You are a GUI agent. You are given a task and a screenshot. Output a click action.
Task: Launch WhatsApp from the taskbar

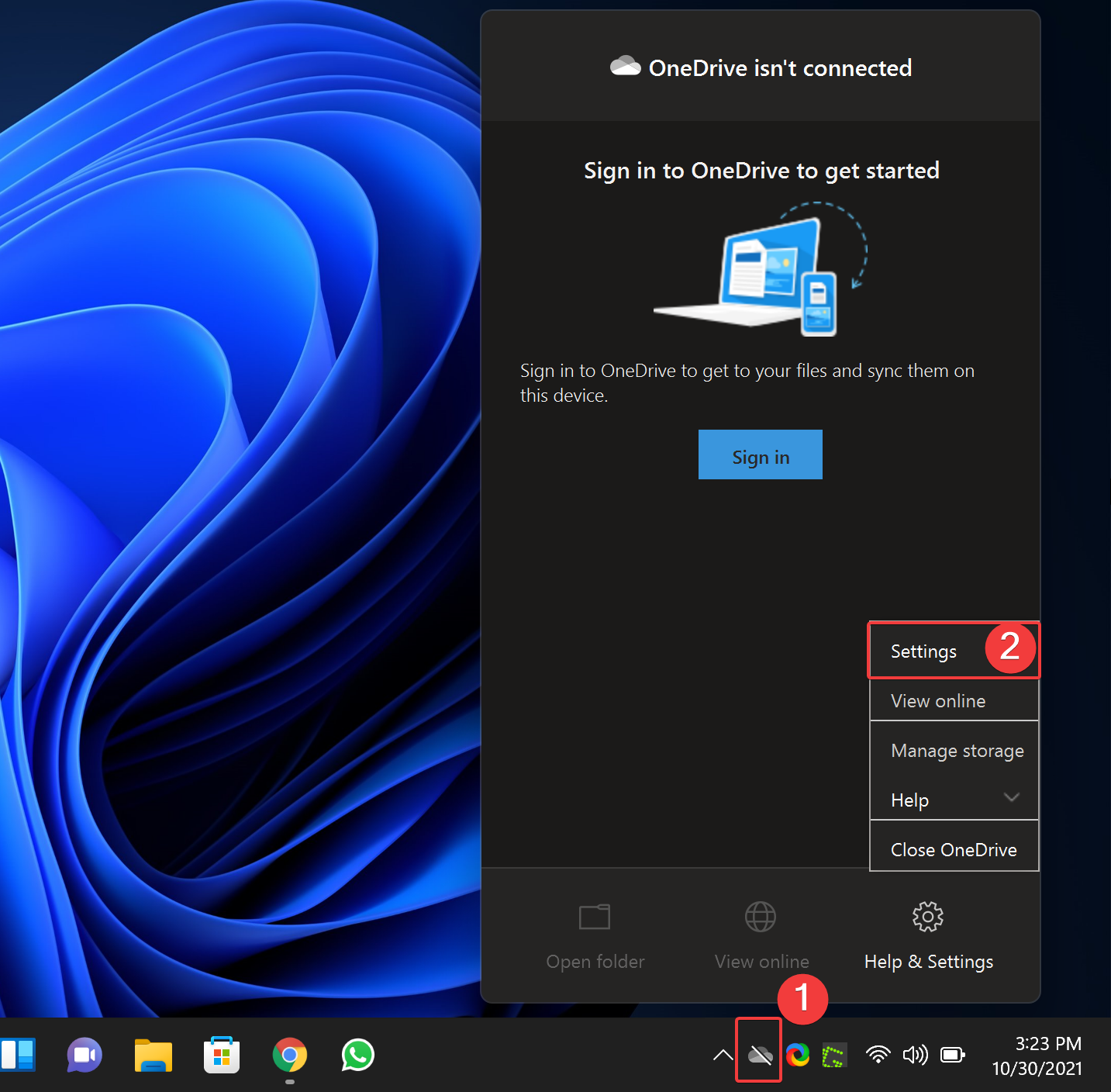(358, 1055)
